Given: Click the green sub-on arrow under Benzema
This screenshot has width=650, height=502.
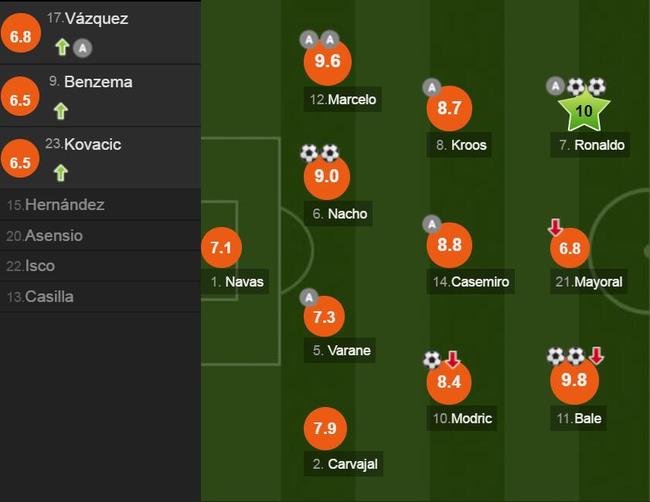Looking at the screenshot, I should click(61, 111).
